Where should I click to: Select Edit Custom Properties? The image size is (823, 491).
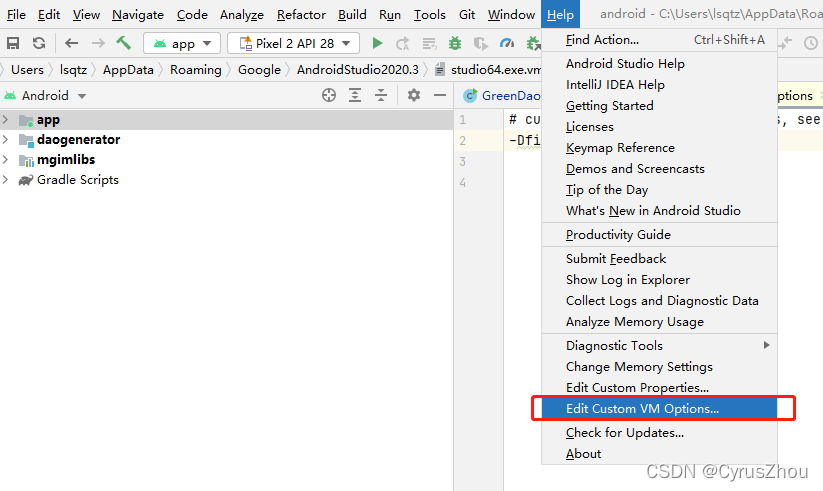tap(659, 388)
